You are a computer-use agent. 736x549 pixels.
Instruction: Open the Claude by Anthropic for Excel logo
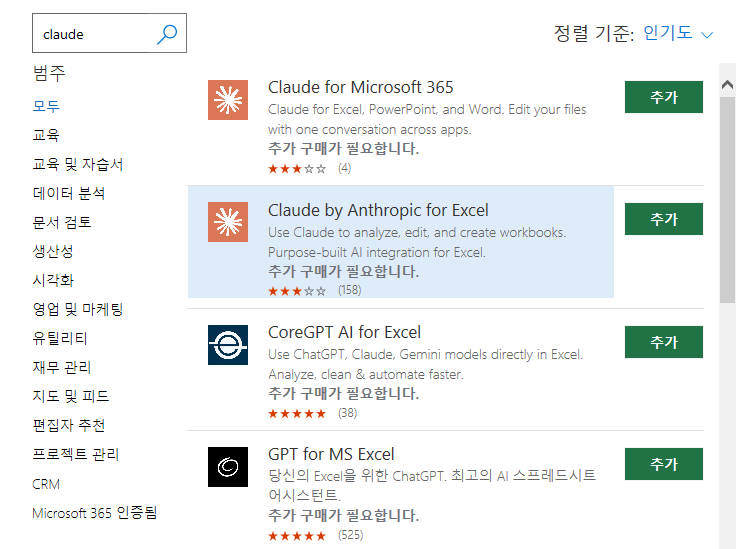tap(228, 222)
